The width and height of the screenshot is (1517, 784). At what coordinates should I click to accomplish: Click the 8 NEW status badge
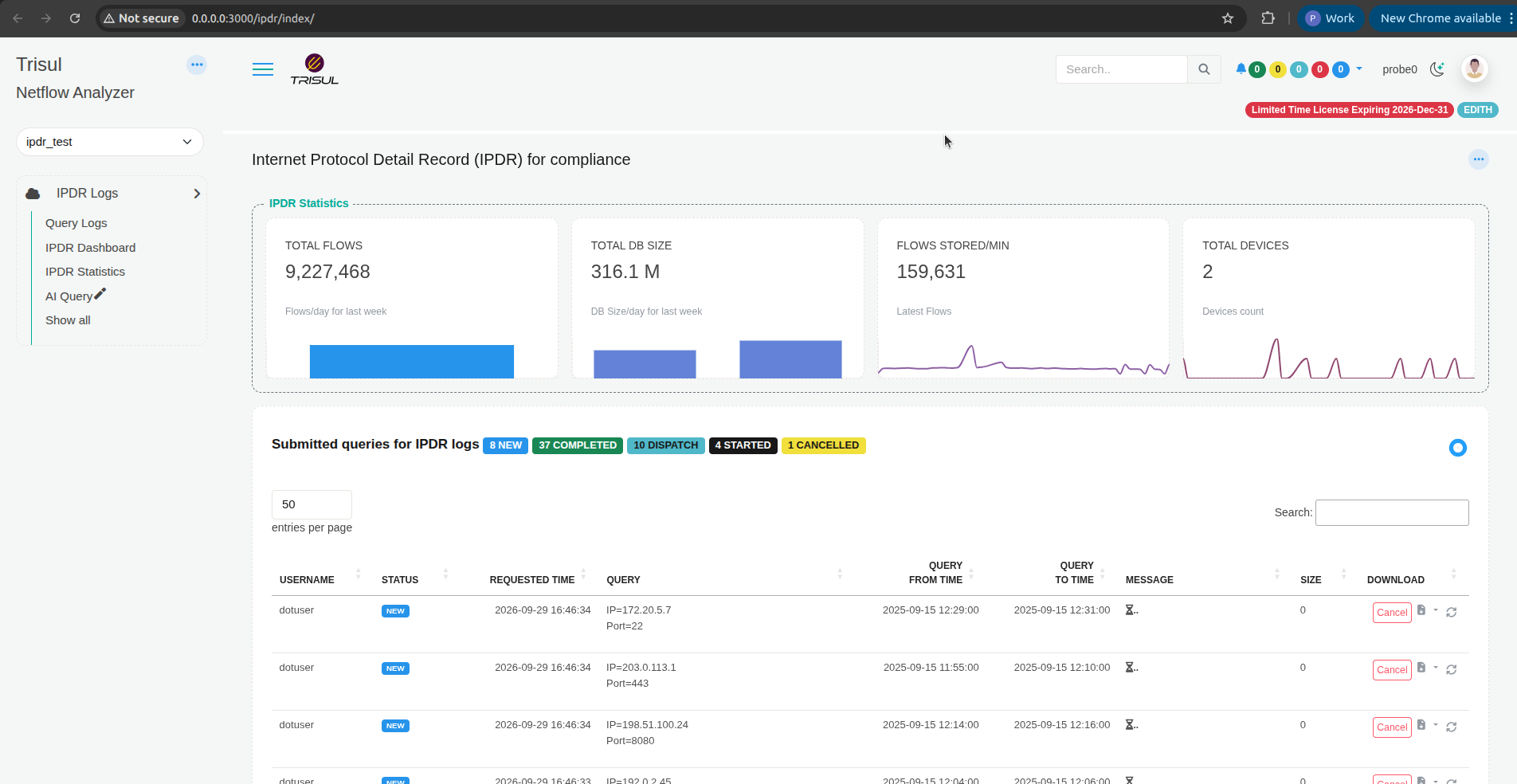coord(506,445)
